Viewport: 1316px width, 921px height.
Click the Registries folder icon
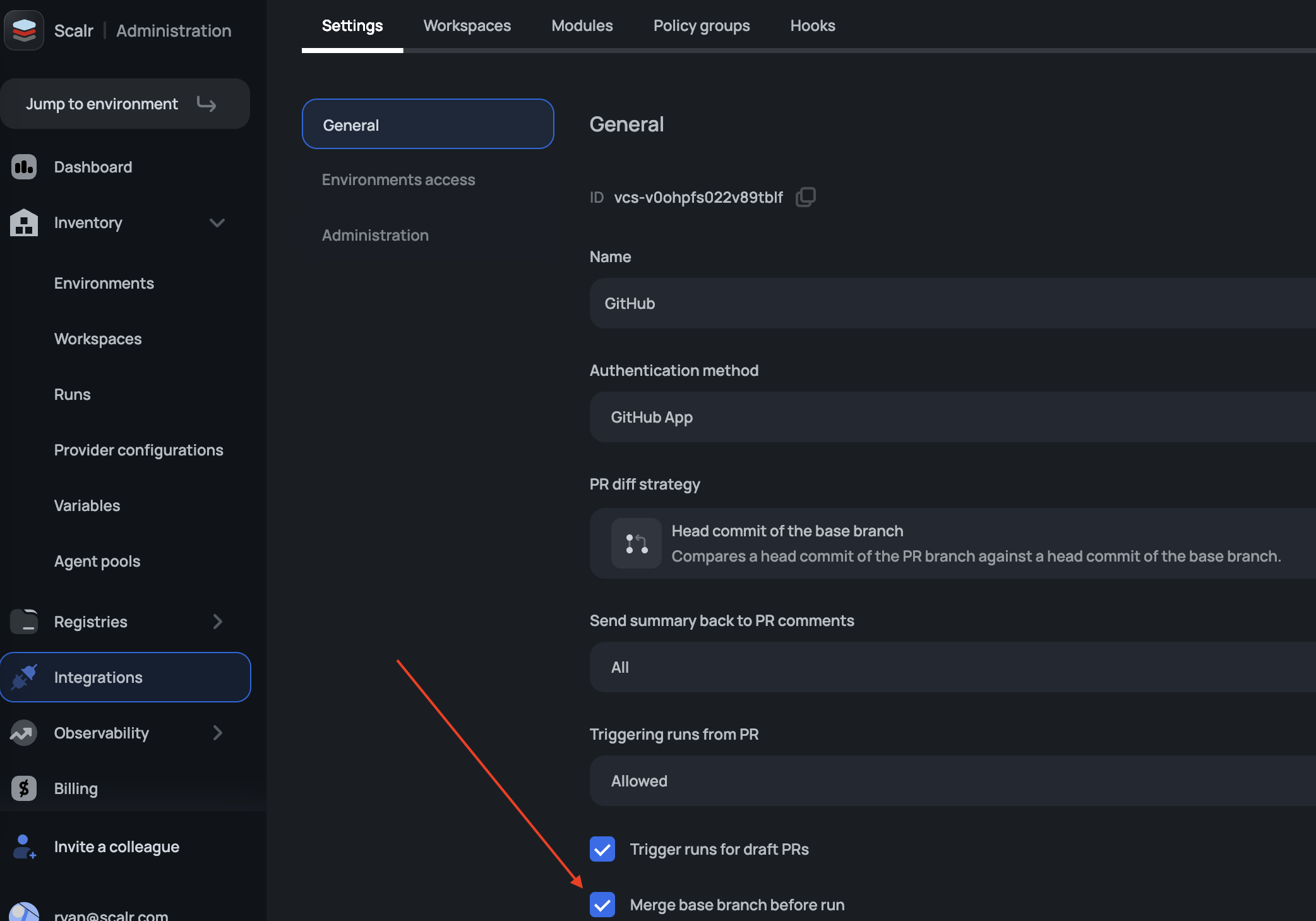click(24, 622)
